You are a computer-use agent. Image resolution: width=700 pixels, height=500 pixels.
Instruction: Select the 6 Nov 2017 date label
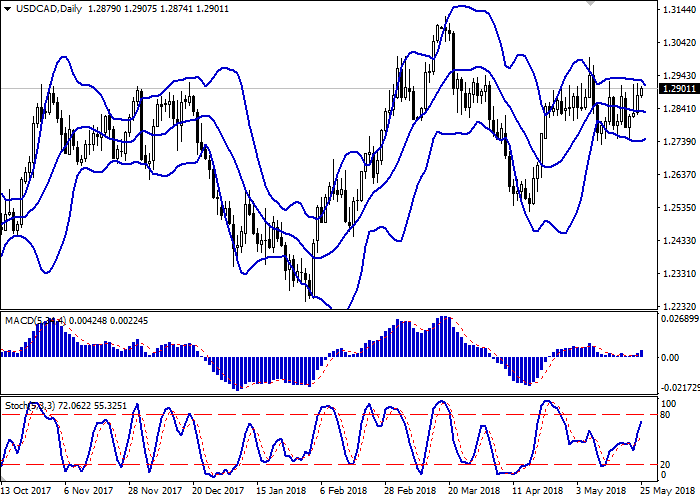(85, 491)
